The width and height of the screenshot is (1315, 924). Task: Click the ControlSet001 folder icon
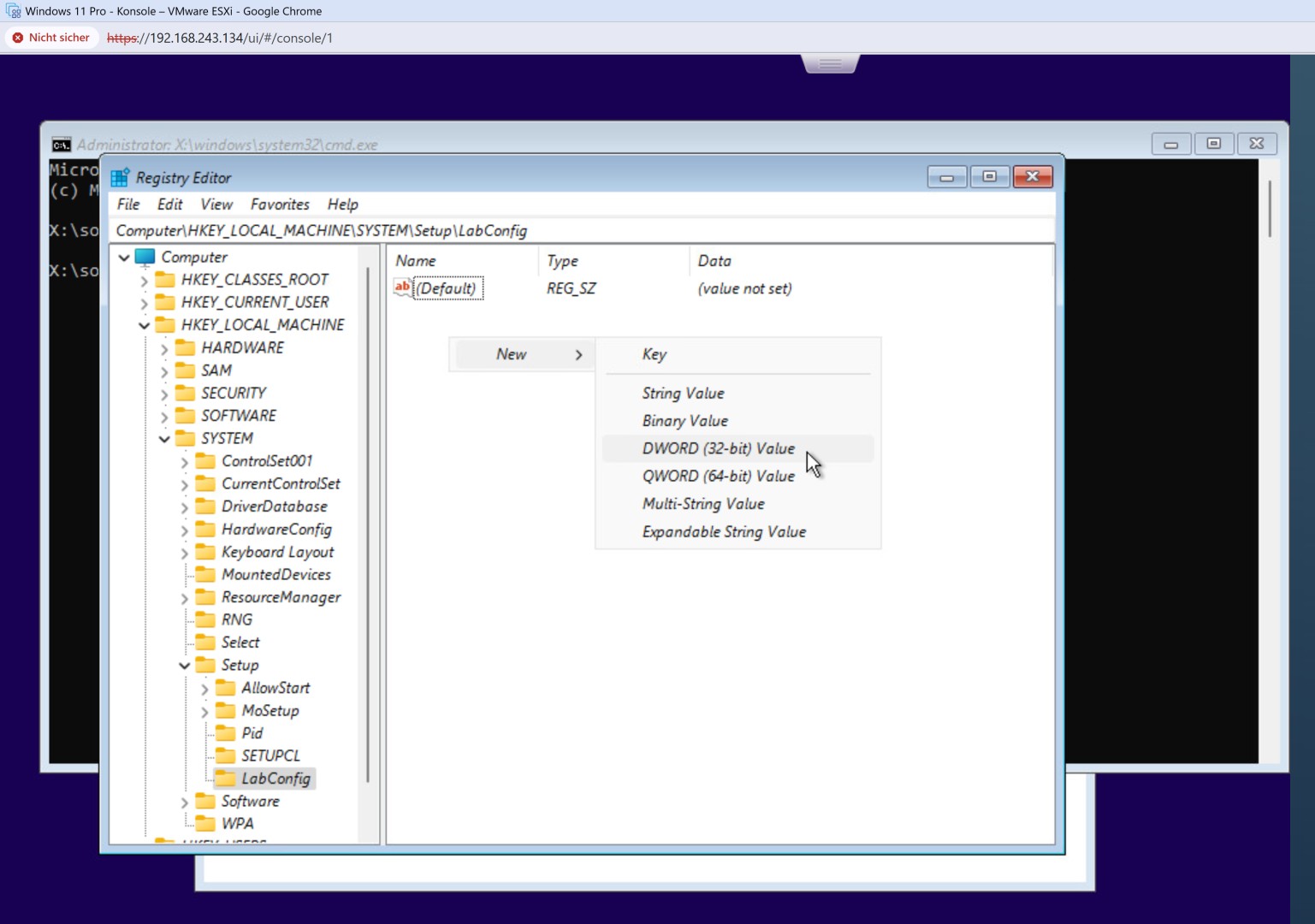click(205, 461)
